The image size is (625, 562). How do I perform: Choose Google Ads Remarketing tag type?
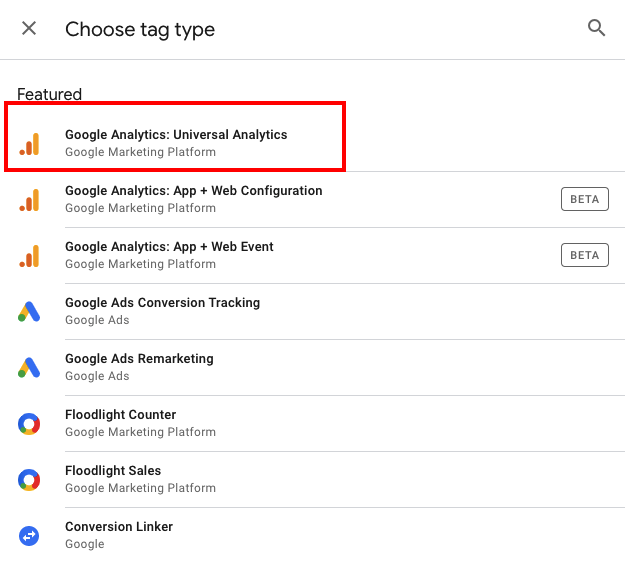[139, 359]
